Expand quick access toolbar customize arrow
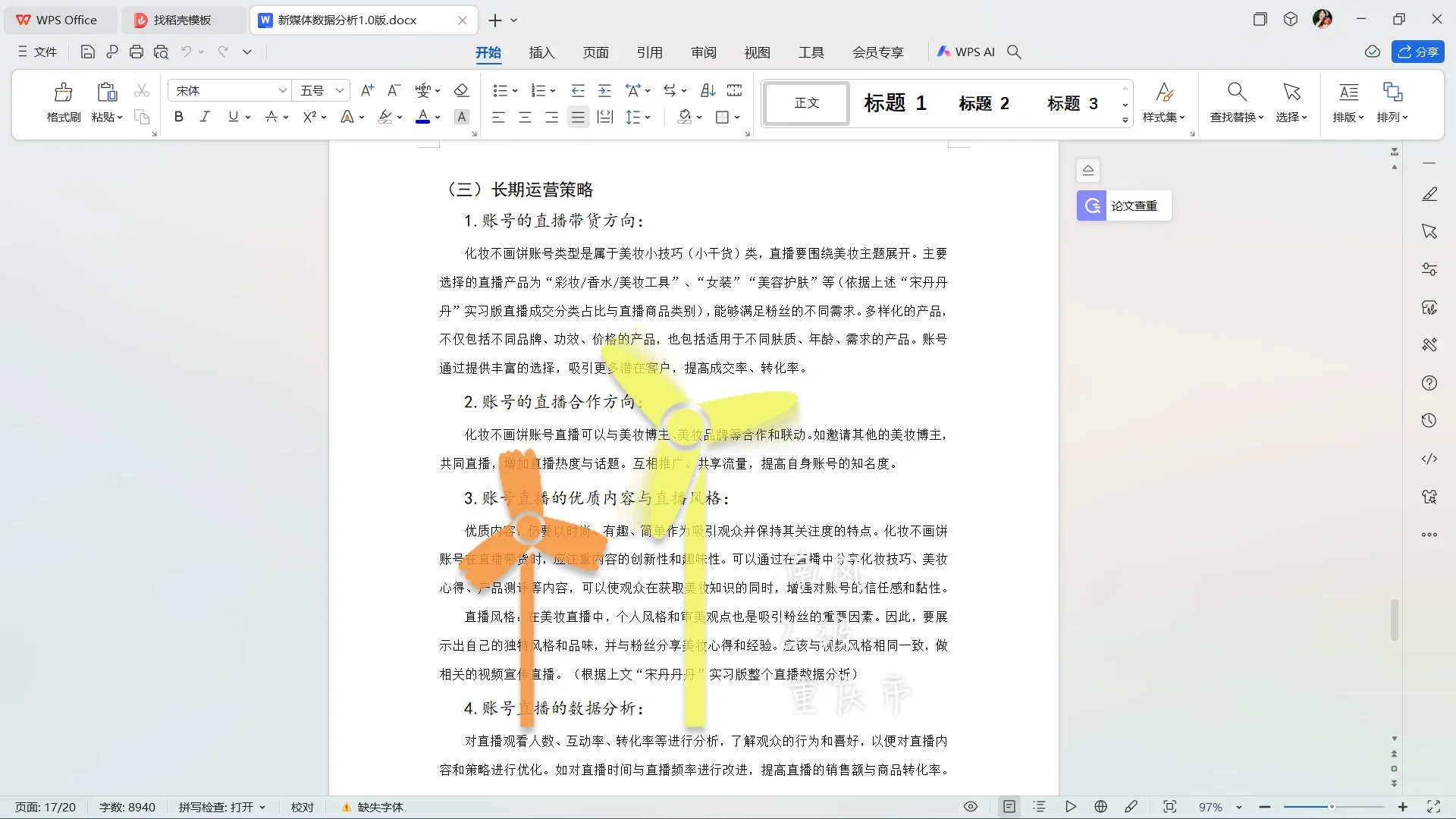The height and width of the screenshot is (819, 1456). pos(247,52)
